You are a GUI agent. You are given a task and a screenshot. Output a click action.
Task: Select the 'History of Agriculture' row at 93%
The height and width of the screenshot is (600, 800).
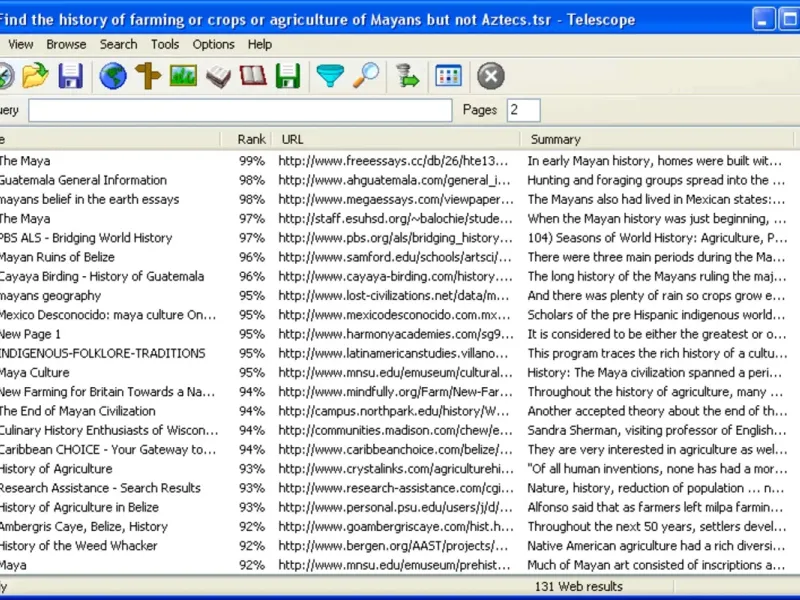400,469
